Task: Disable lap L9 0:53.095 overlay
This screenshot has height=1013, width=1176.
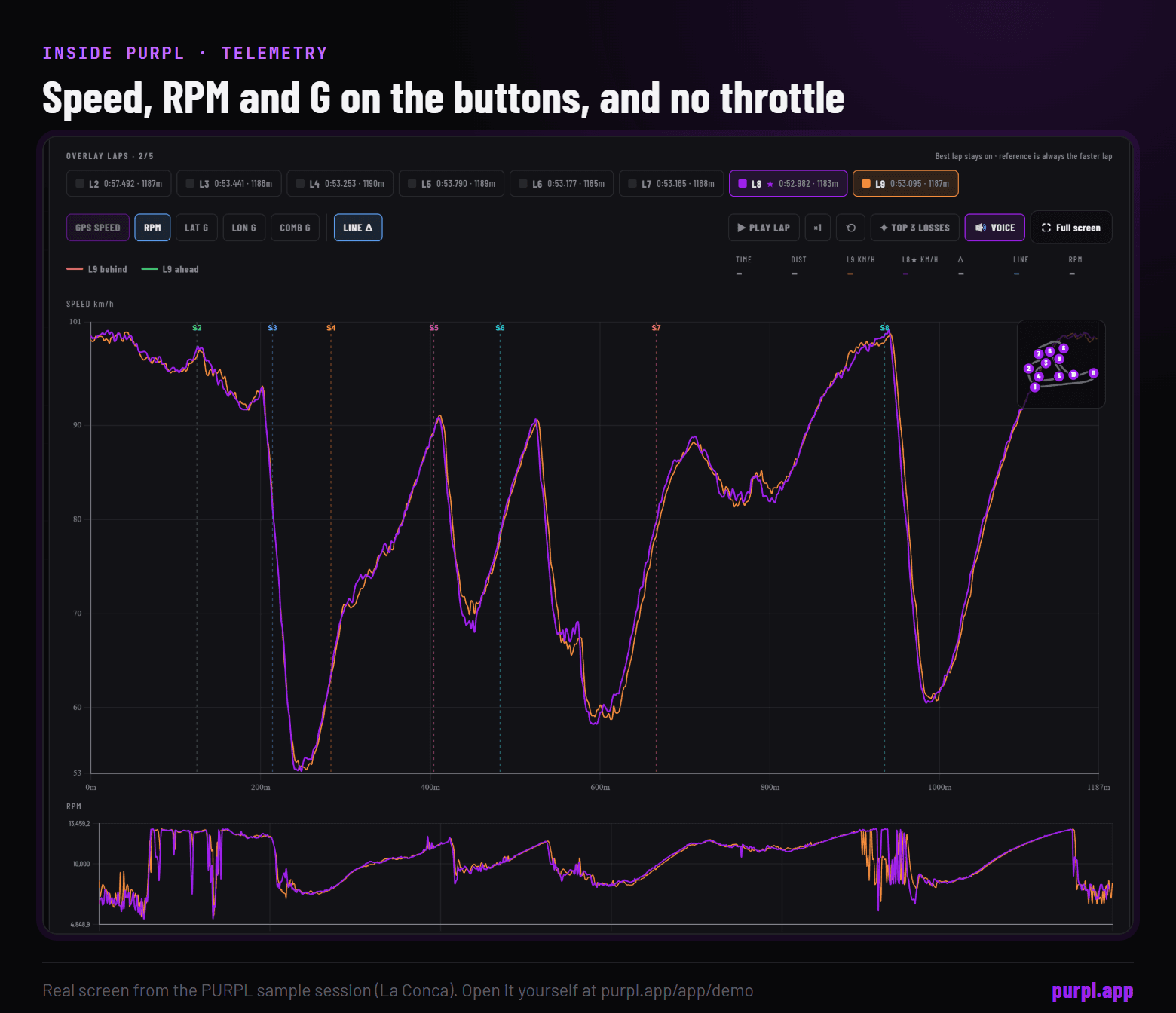Action: 905,184
